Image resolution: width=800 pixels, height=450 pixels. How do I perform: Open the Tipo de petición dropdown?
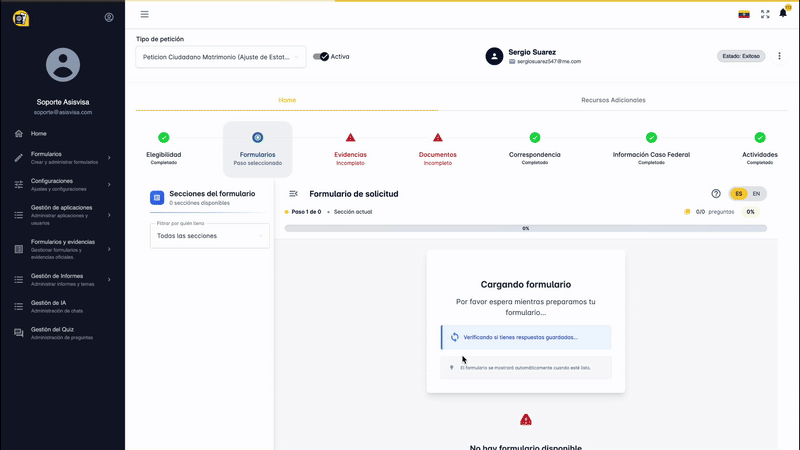tap(221, 57)
